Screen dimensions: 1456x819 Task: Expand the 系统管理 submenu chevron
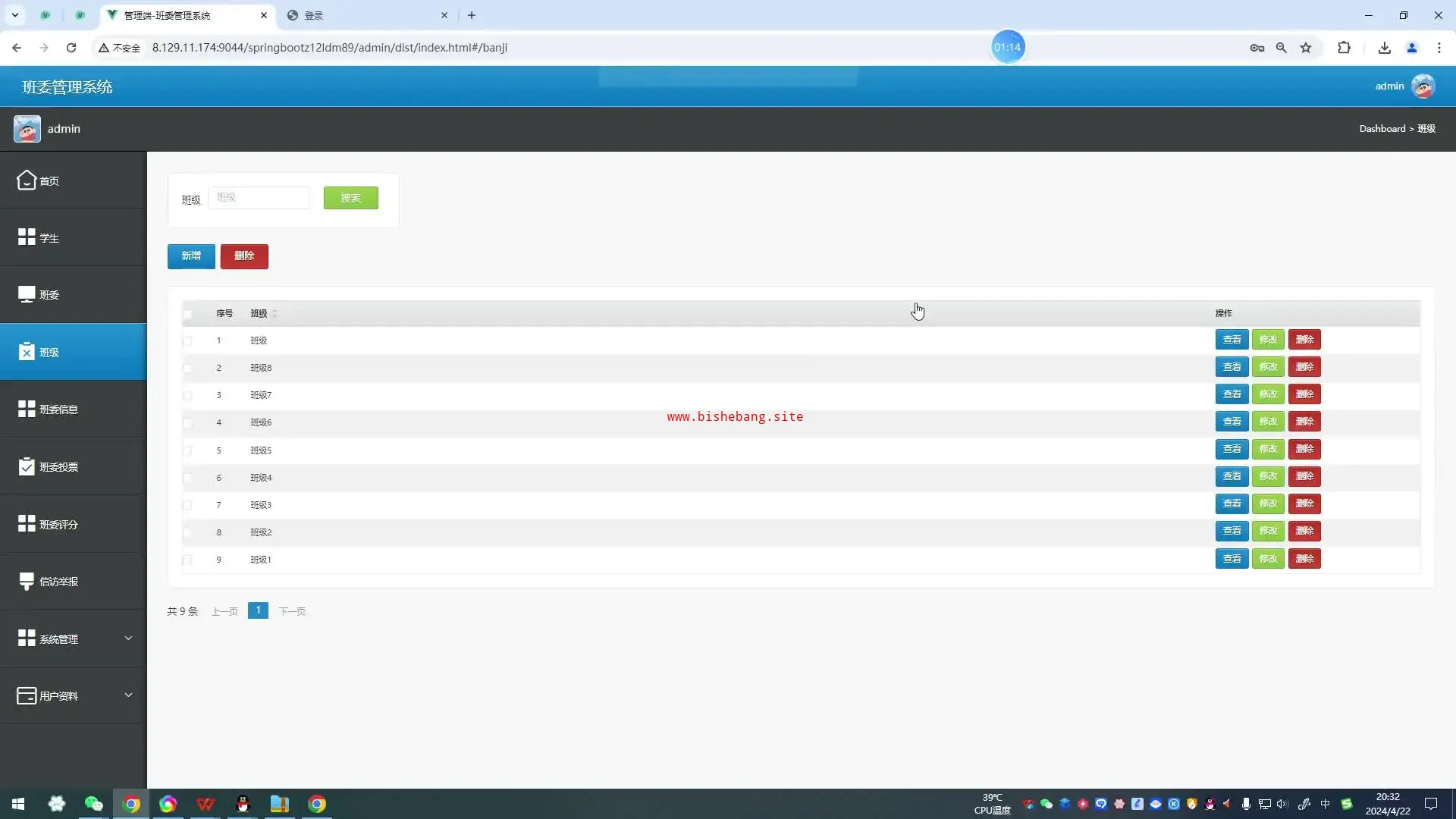128,639
